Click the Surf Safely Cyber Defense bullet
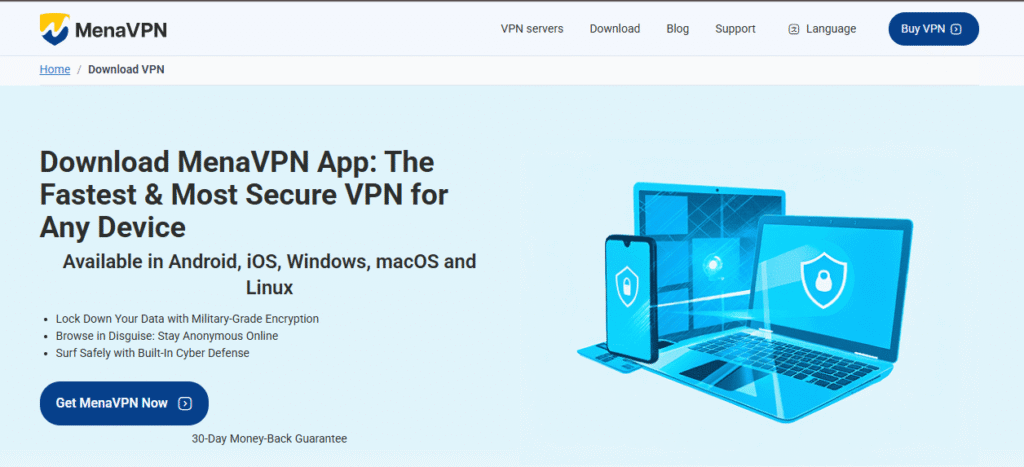 152,353
